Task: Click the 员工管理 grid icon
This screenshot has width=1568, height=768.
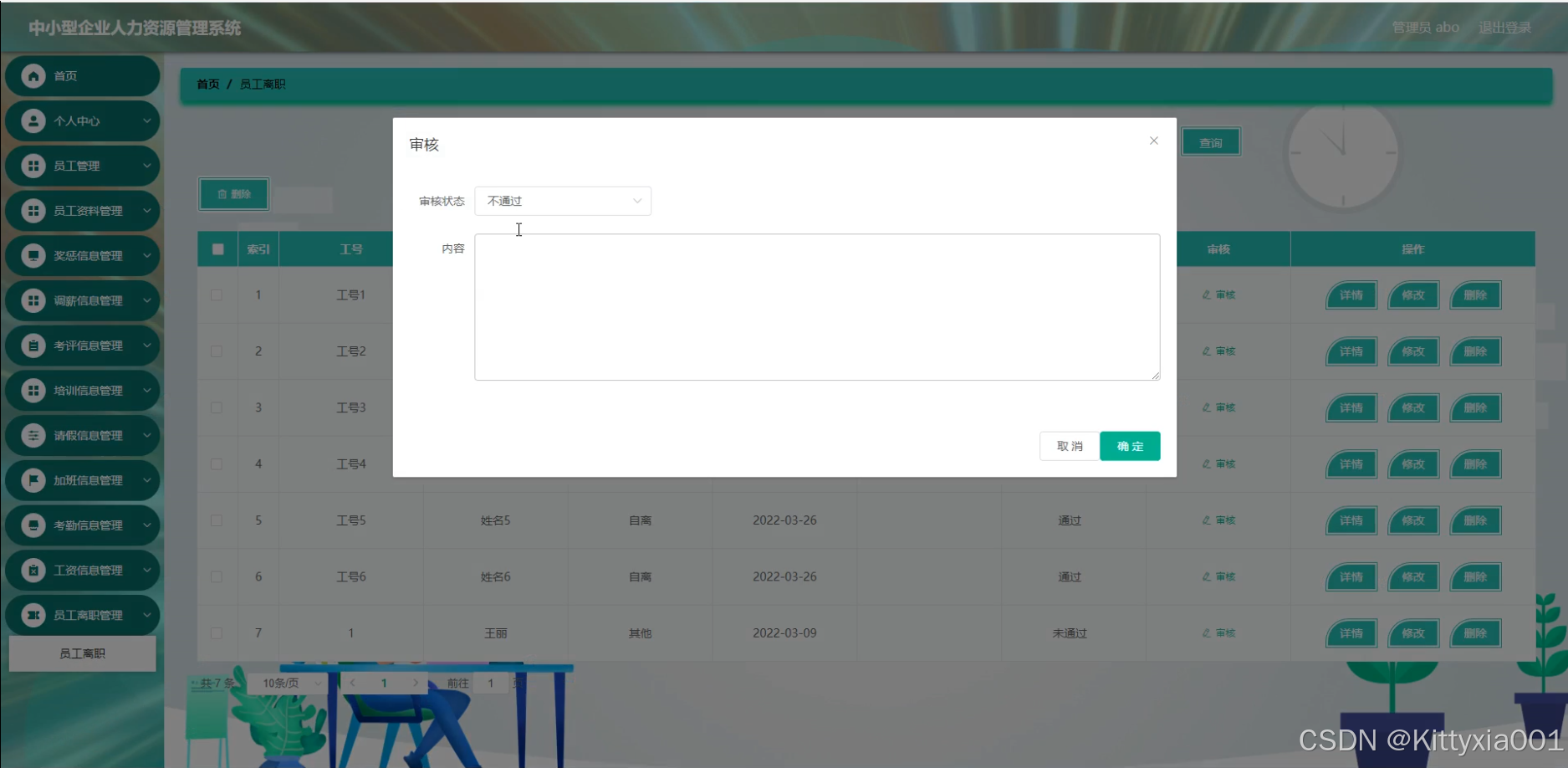Action: click(x=33, y=166)
